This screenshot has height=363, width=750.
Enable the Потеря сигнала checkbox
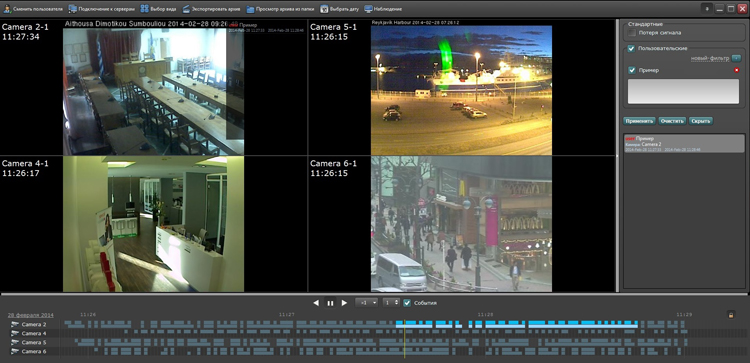632,33
